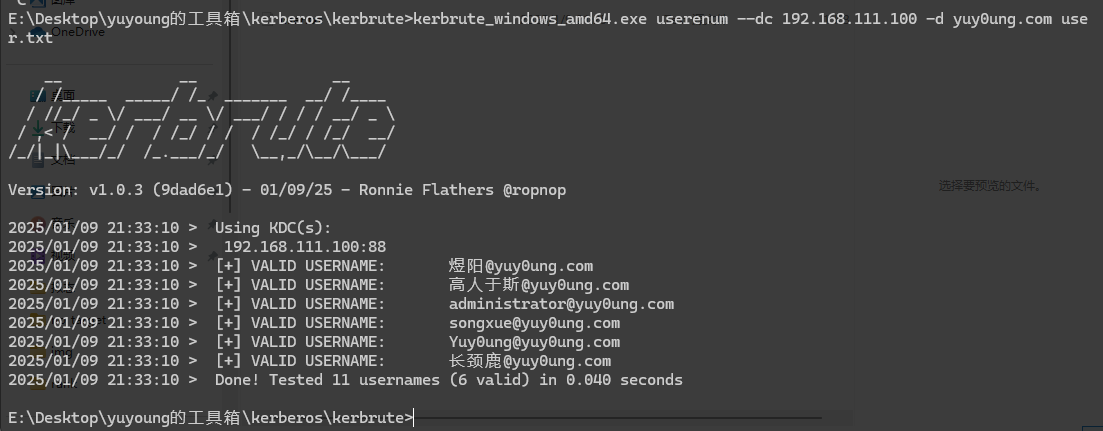Screen dimensions: 1103x431
Task: Click the administrator@yuy0ung.com result line
Action: (561, 304)
